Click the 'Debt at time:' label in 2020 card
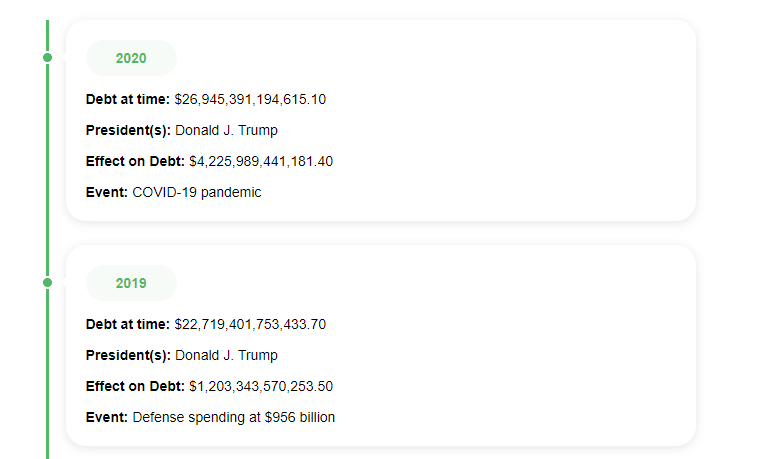This screenshot has width=784, height=459. [128, 100]
